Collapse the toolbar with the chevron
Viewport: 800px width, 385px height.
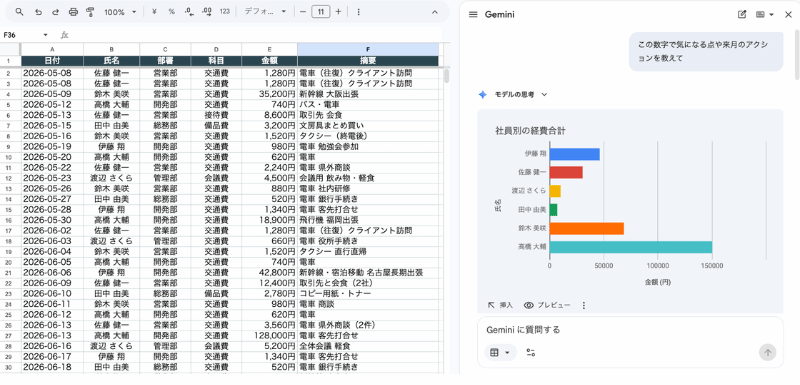point(435,12)
